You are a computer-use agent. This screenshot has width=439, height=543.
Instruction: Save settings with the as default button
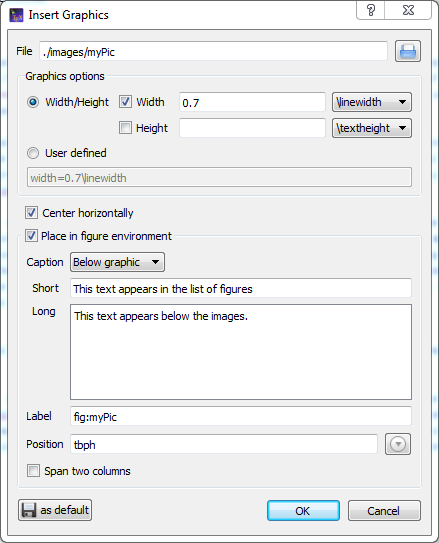[x=55, y=510]
